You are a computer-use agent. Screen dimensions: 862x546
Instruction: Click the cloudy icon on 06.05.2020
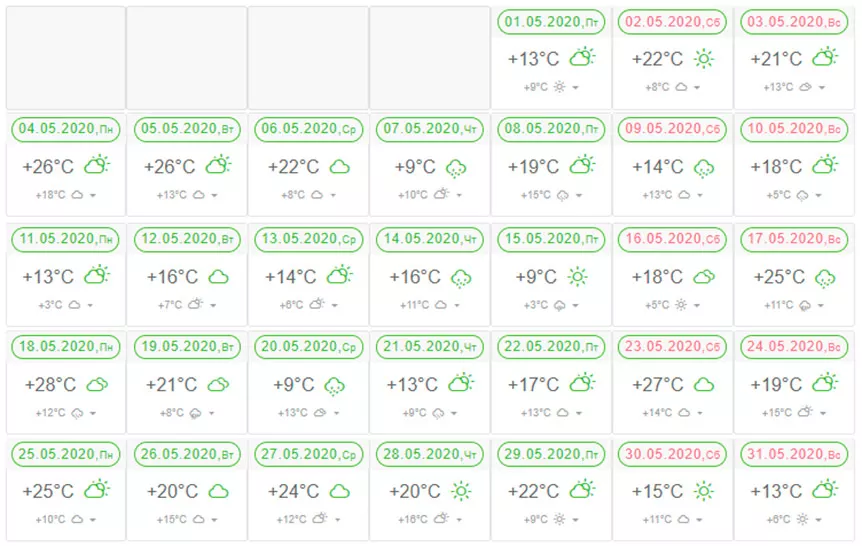tap(339, 167)
